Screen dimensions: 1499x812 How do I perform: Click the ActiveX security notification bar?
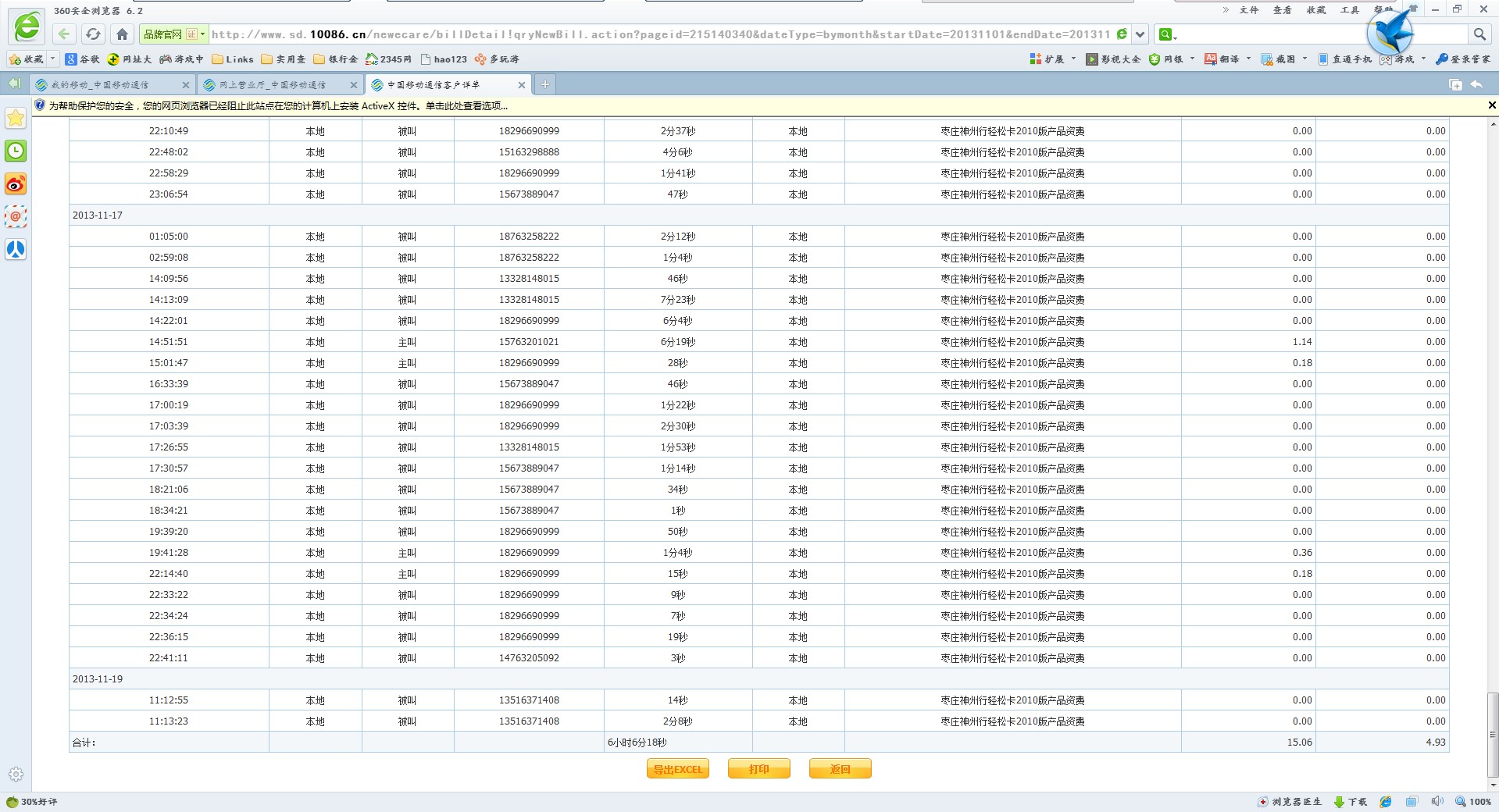coord(278,106)
